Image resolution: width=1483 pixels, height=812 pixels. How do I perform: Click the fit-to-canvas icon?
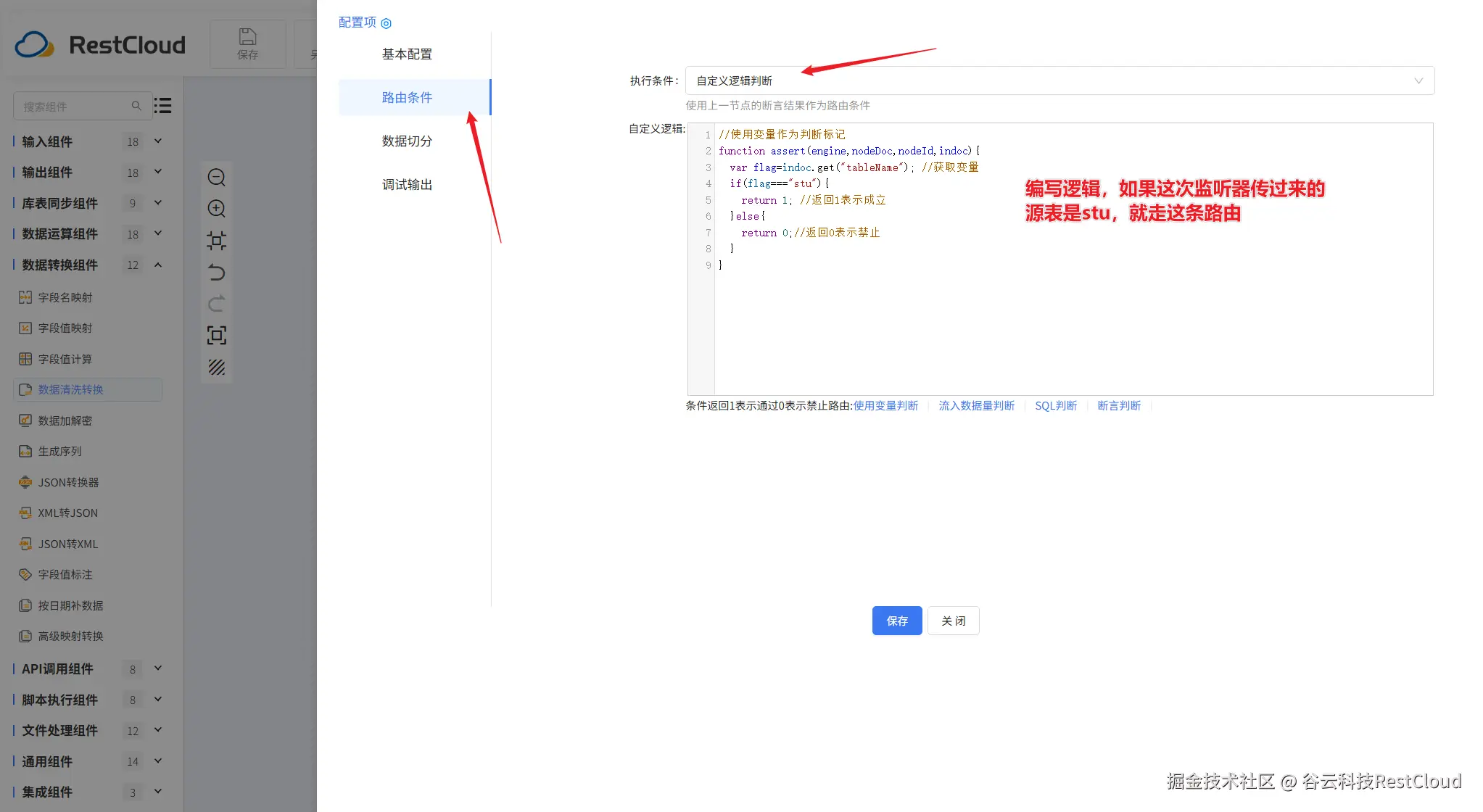tap(216, 241)
